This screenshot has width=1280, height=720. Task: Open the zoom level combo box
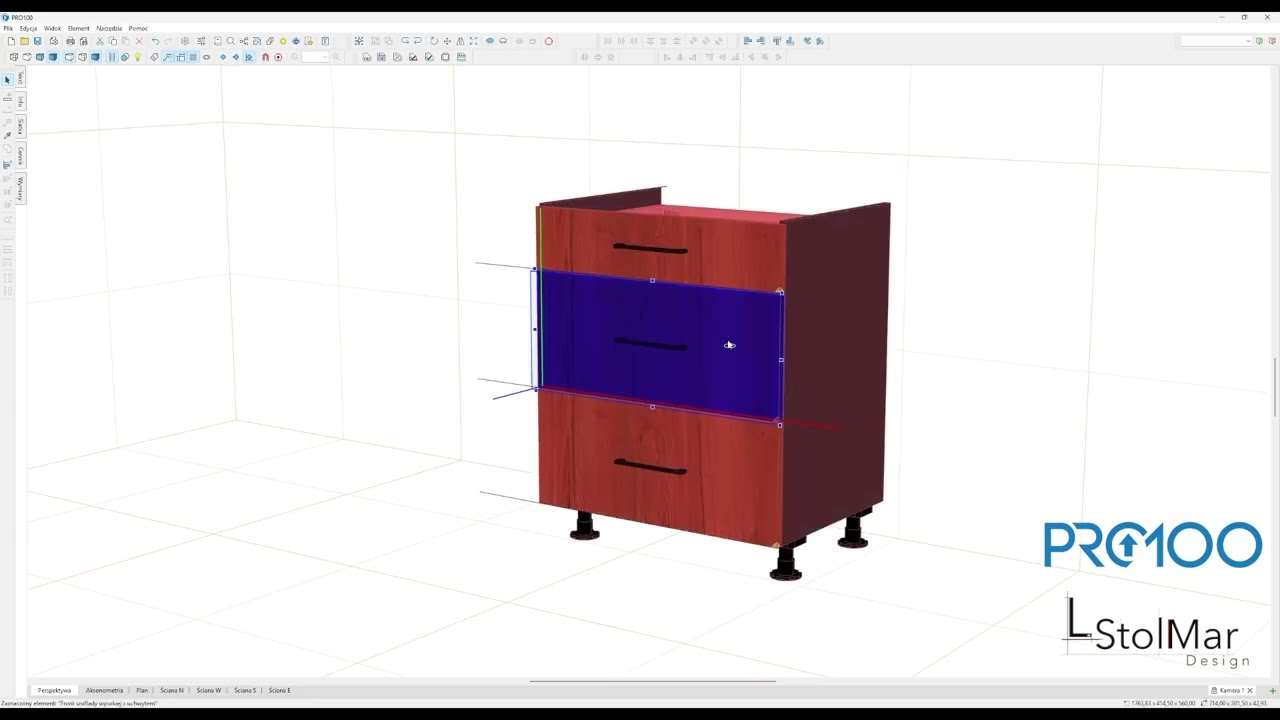tap(315, 57)
